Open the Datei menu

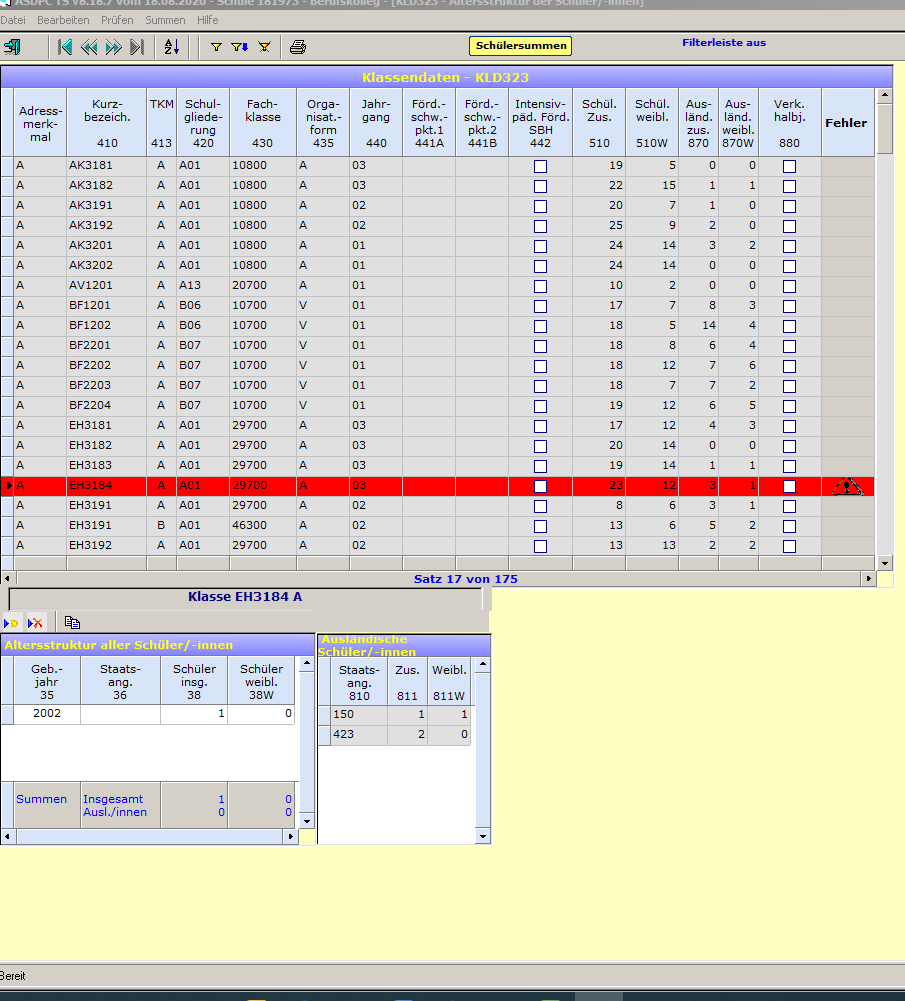point(13,20)
